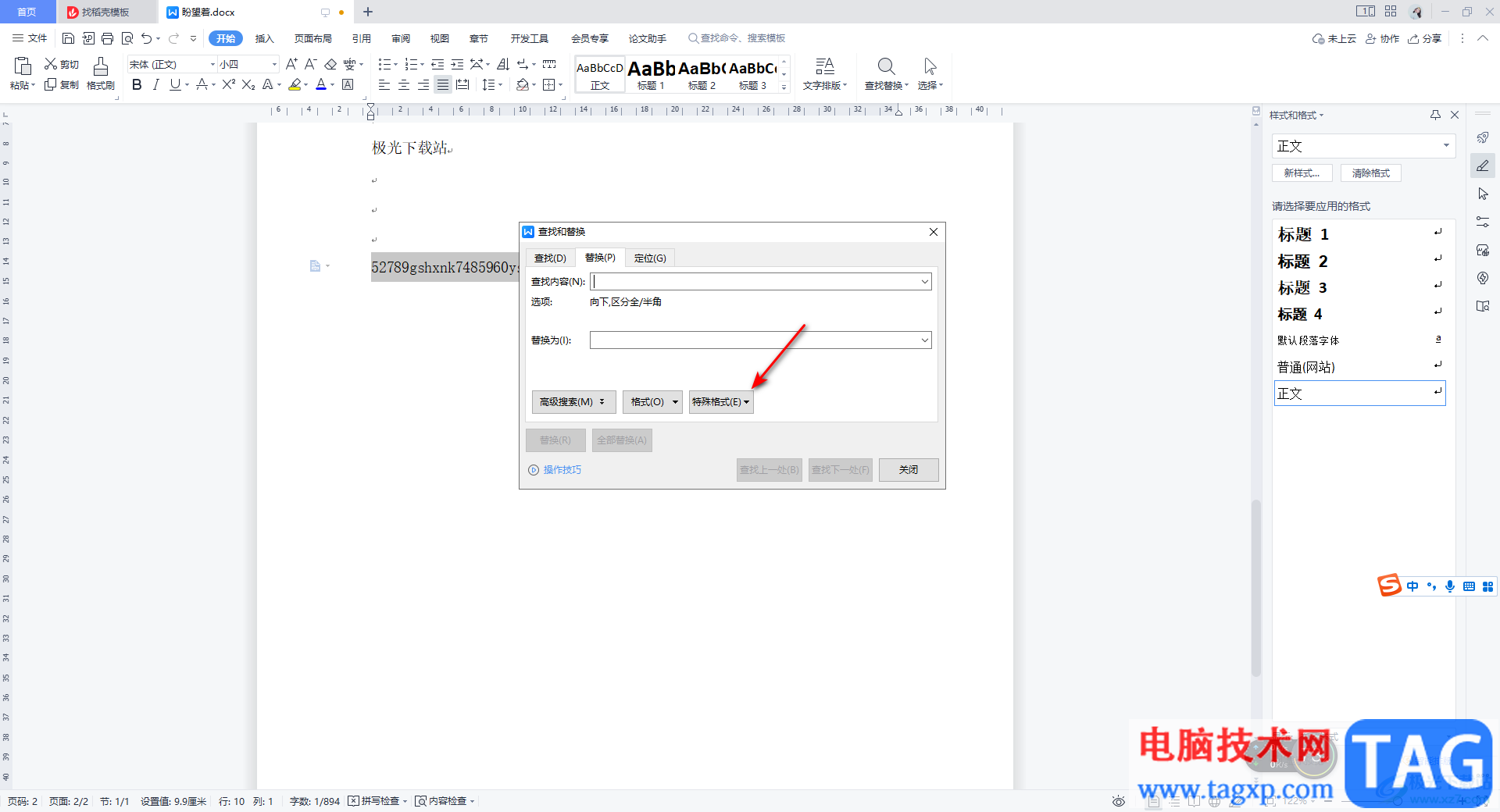The height and width of the screenshot is (812, 1500).
Task: Click the Cut scissors button
Action: coord(61,64)
